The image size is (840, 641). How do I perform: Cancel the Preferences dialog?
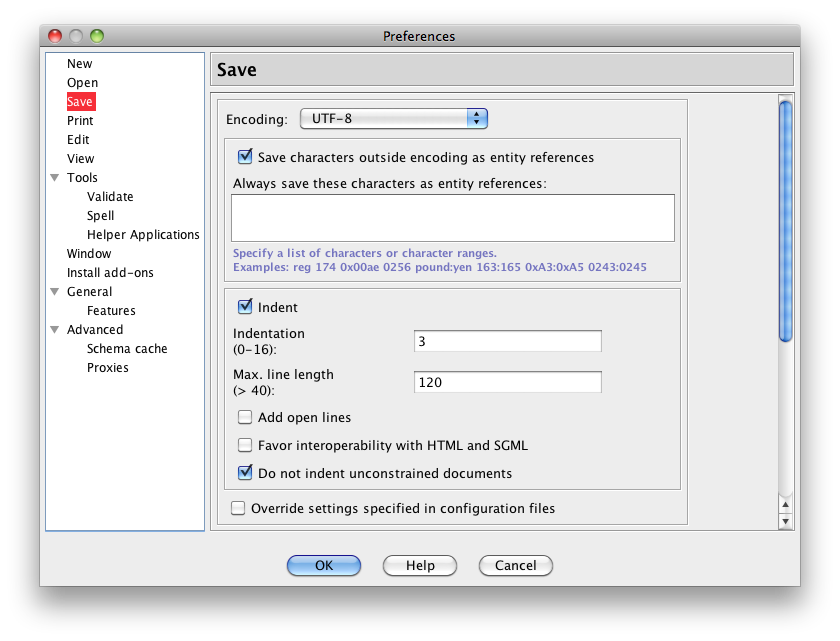(515, 565)
